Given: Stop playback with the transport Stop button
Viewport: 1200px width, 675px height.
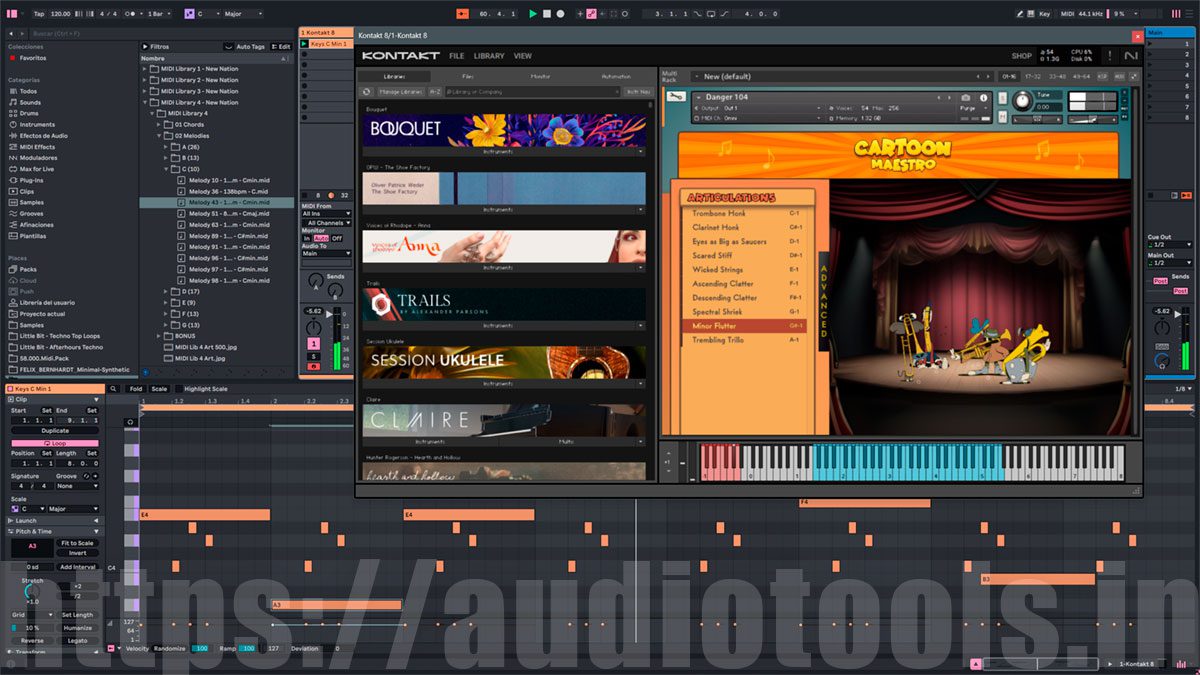Looking at the screenshot, I should tap(546, 14).
